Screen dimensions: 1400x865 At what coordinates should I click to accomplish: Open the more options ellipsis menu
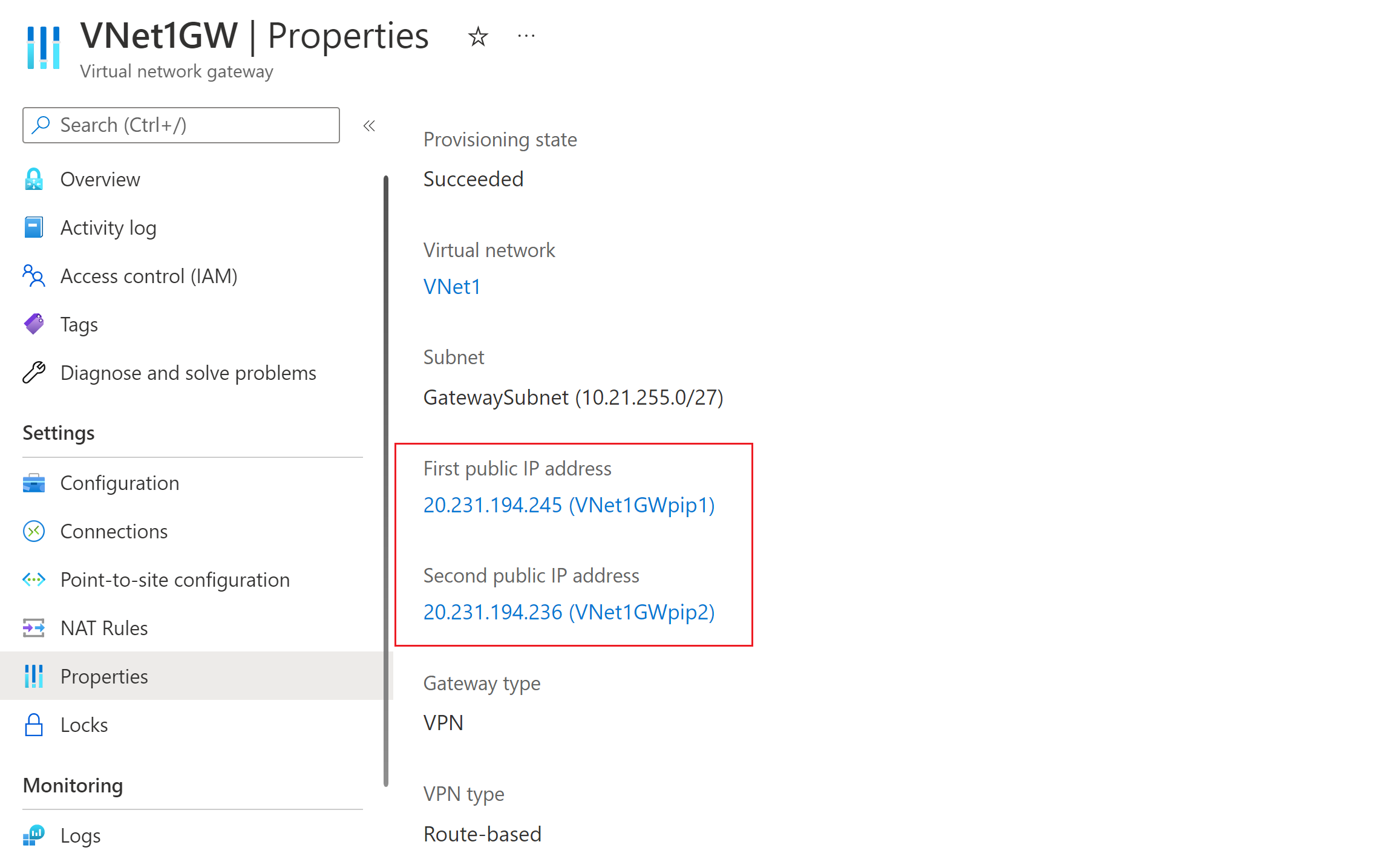526,37
